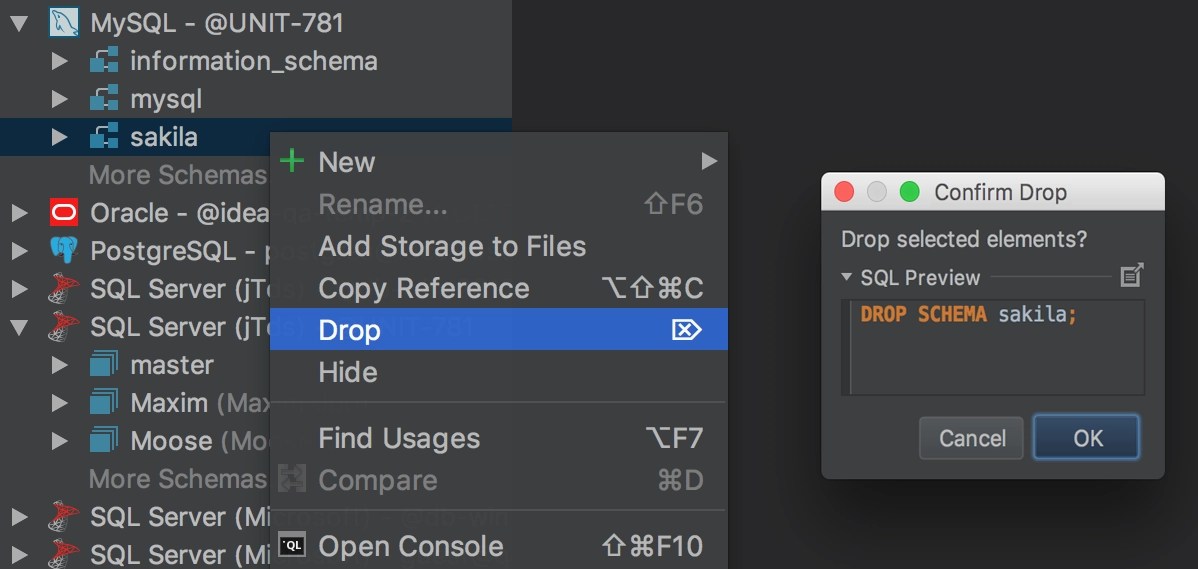Screen dimensions: 1198x569
Task: Collapse the MySQL @UNIT-781 tree node
Action: tap(19, 23)
